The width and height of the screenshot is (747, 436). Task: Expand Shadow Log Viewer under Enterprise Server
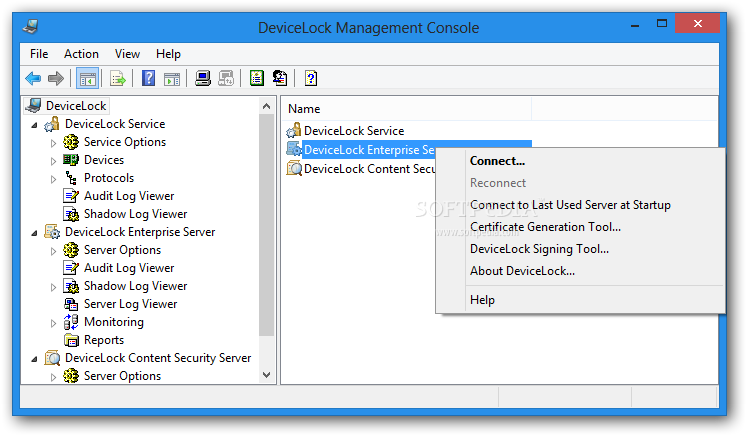click(53, 287)
